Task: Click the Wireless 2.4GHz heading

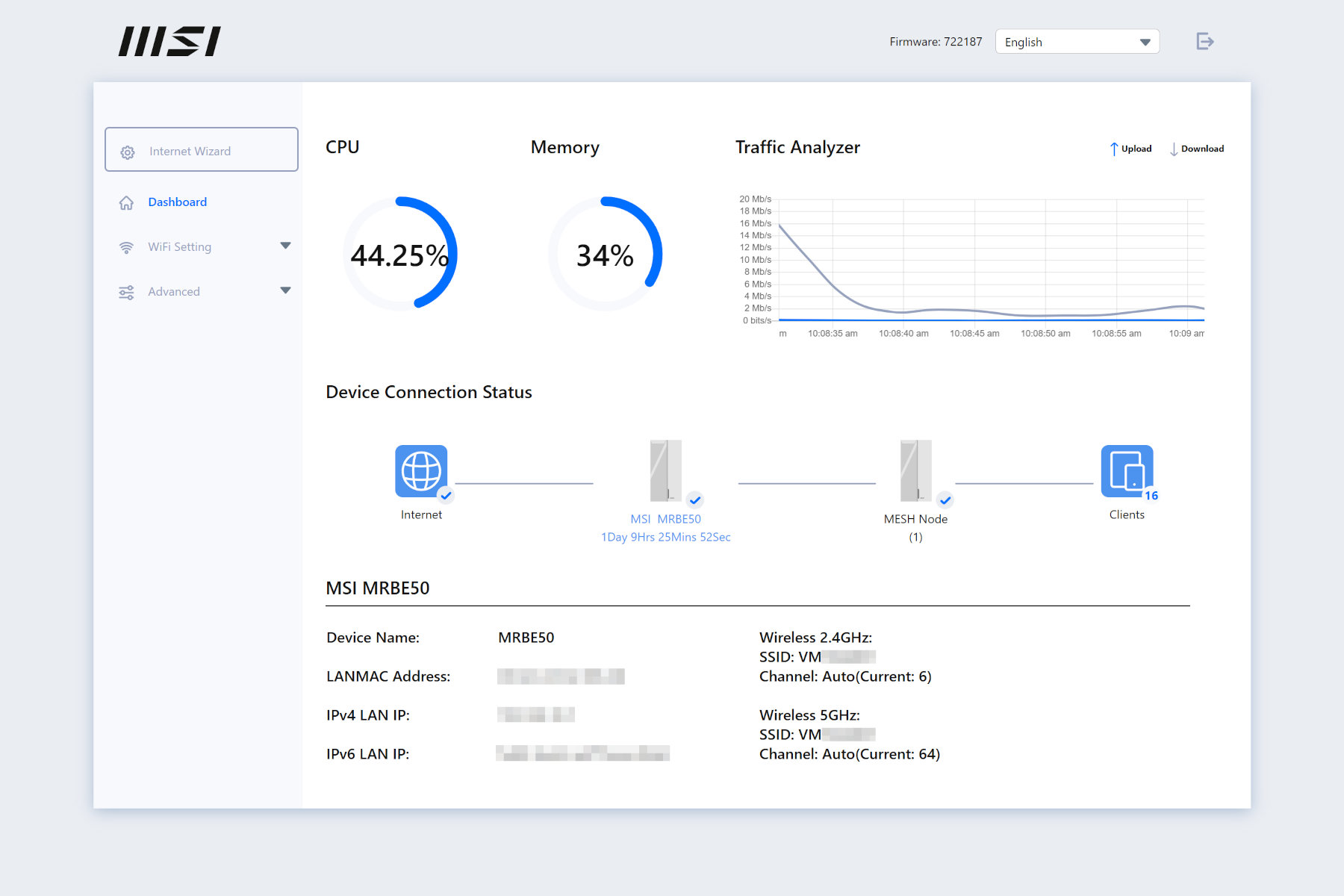Action: pos(815,638)
